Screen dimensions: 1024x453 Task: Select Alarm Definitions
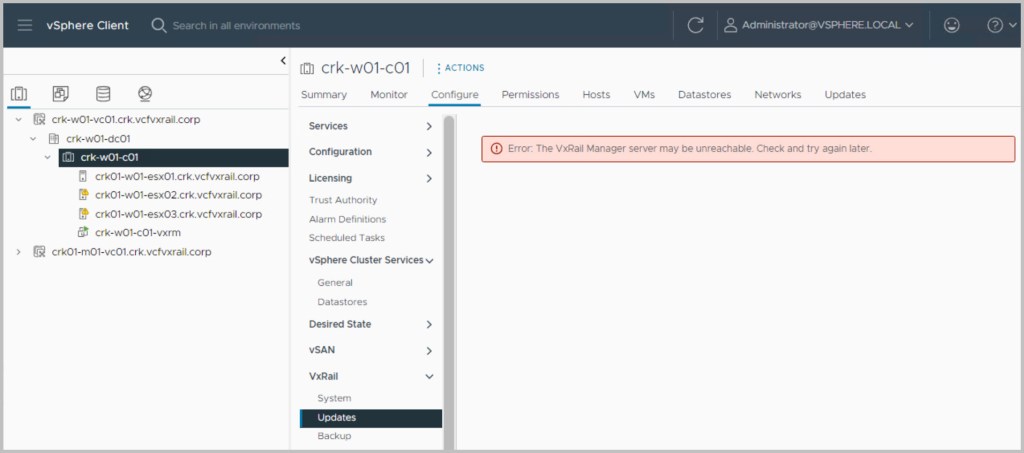[347, 219]
